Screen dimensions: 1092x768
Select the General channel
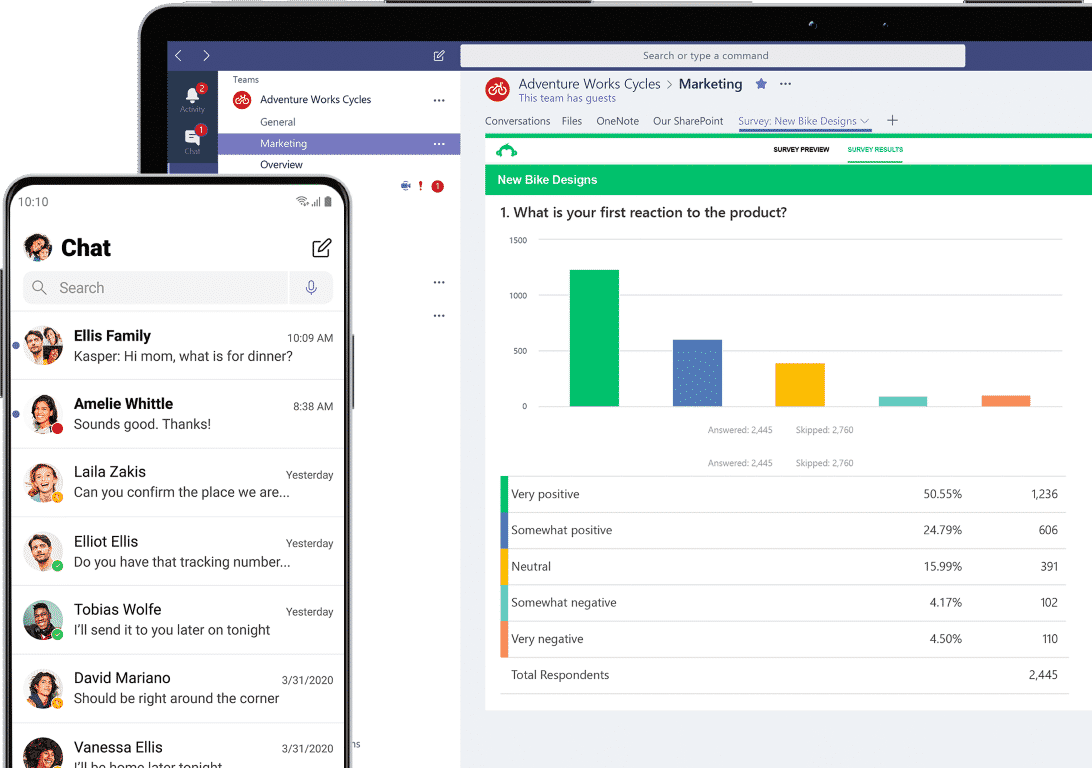click(x=278, y=122)
